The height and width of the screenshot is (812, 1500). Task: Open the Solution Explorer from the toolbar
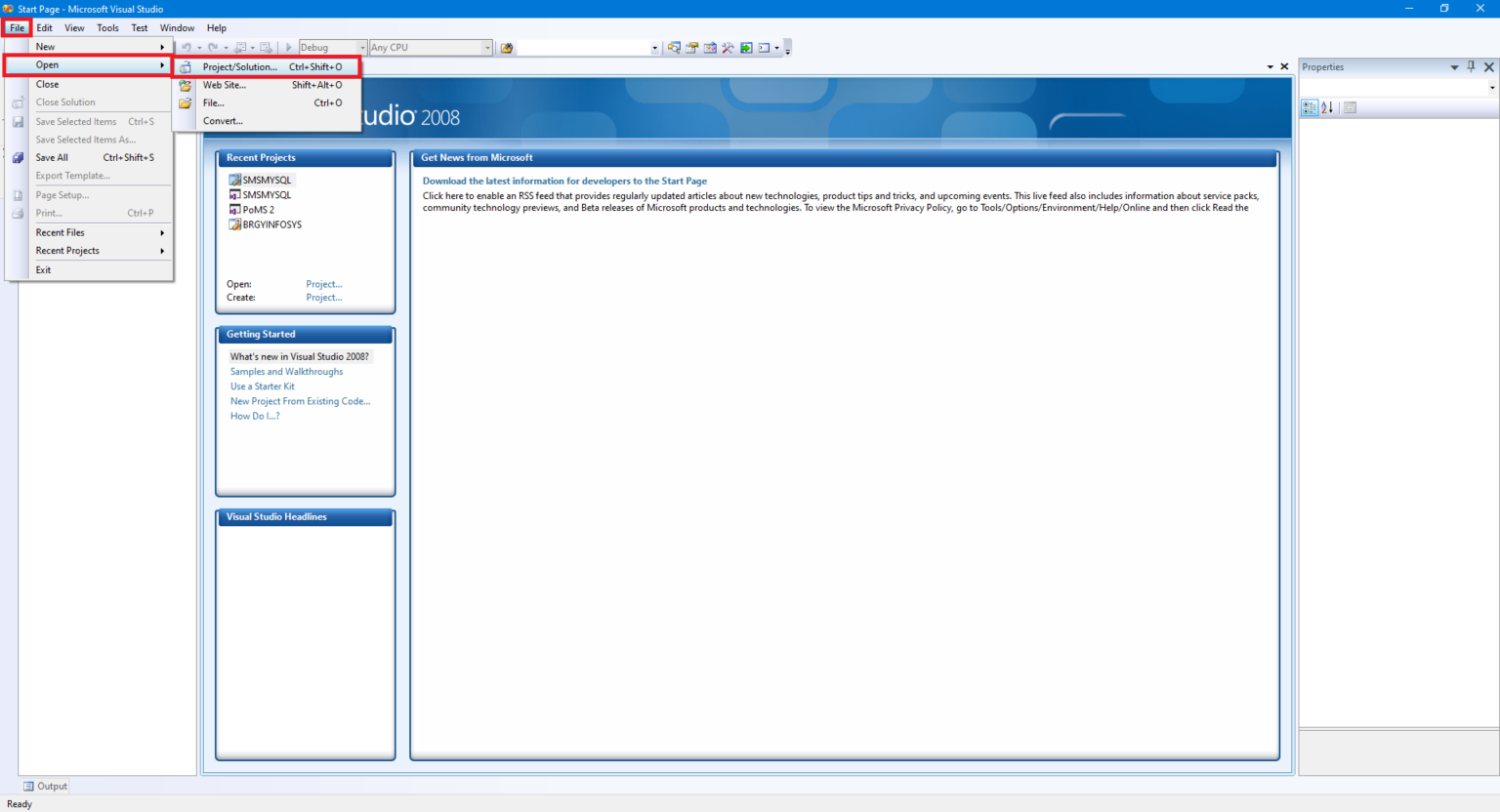[676, 47]
